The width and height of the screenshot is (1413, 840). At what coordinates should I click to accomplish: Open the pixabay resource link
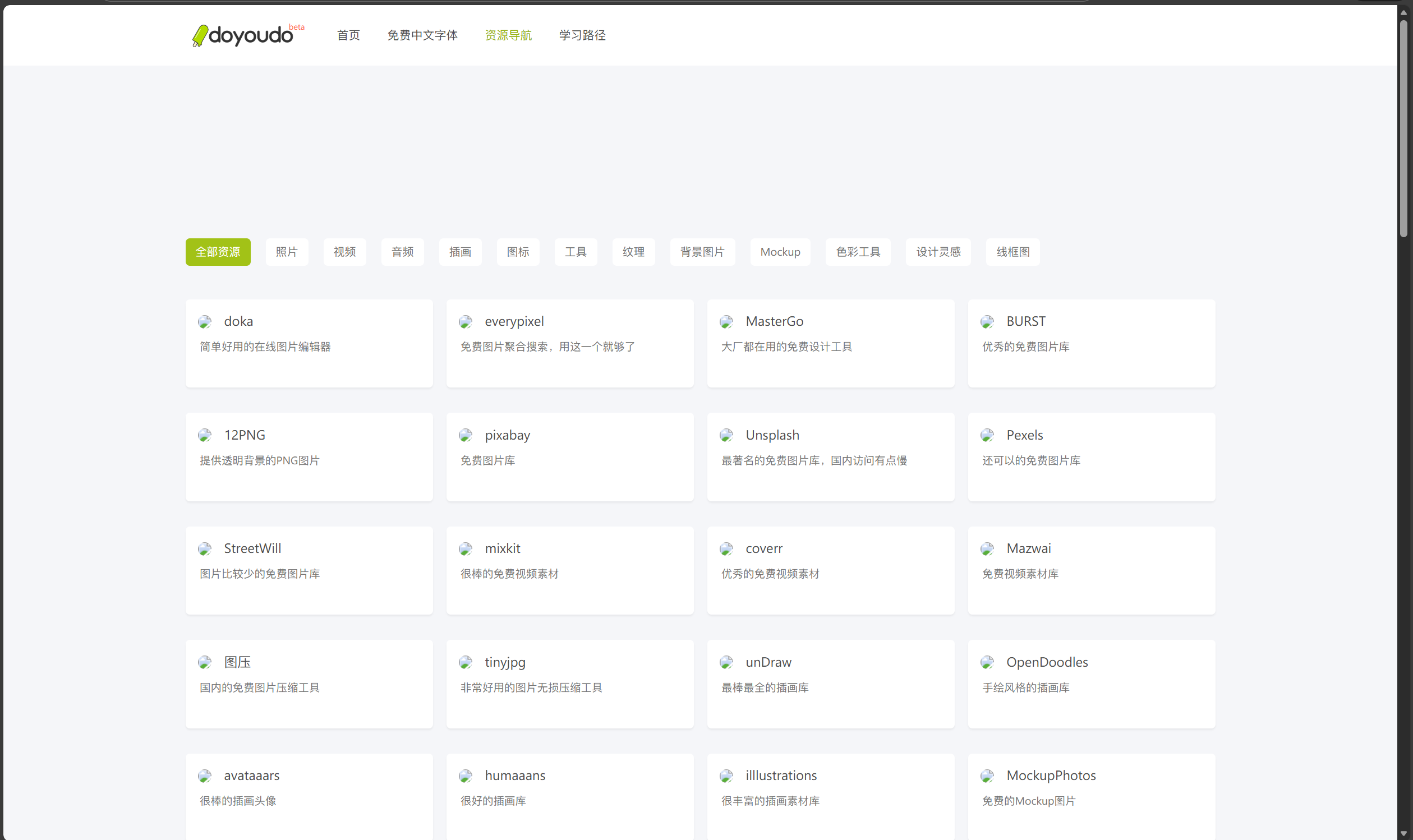coord(507,435)
